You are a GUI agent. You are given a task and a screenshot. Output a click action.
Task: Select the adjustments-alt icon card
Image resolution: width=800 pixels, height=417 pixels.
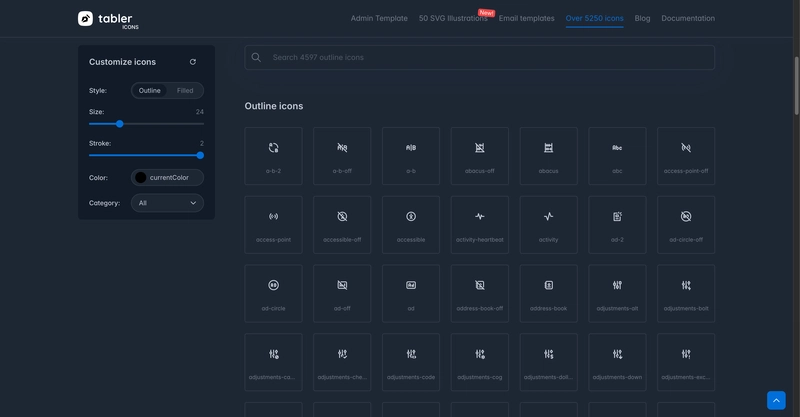[x=617, y=293]
